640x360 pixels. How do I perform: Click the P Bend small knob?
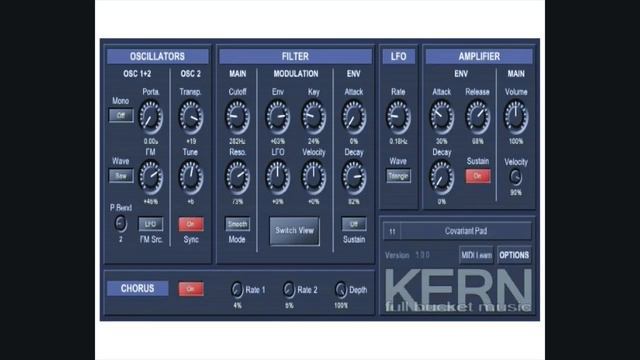click(x=120, y=224)
